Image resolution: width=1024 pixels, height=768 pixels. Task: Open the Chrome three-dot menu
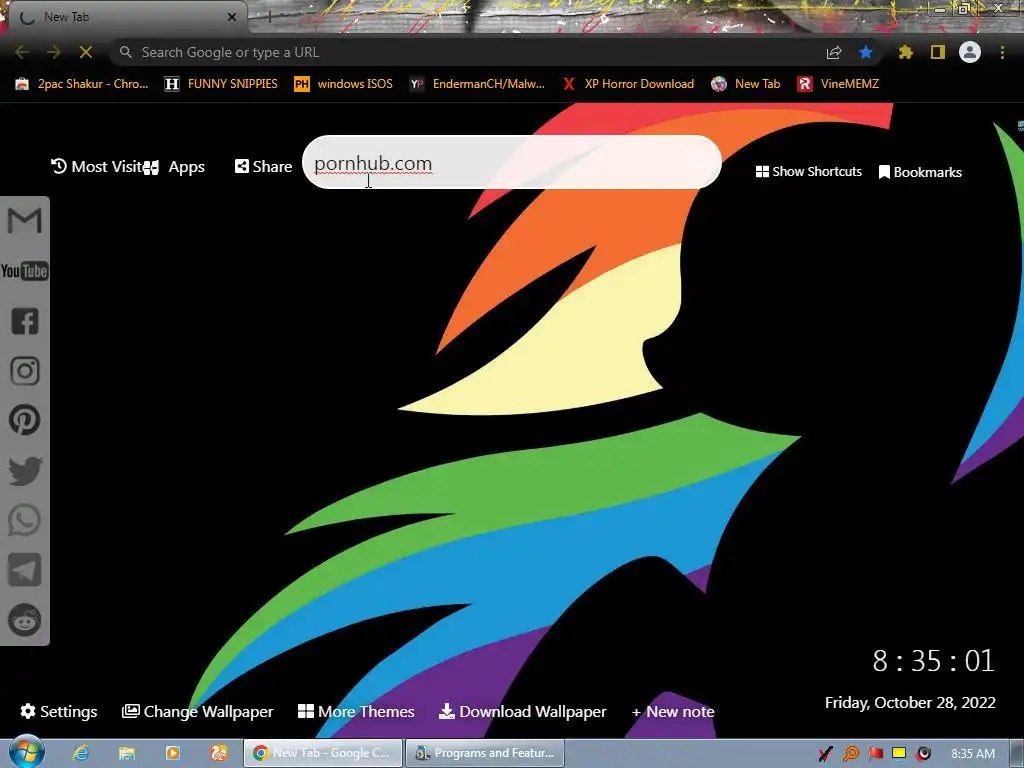tap(1002, 52)
